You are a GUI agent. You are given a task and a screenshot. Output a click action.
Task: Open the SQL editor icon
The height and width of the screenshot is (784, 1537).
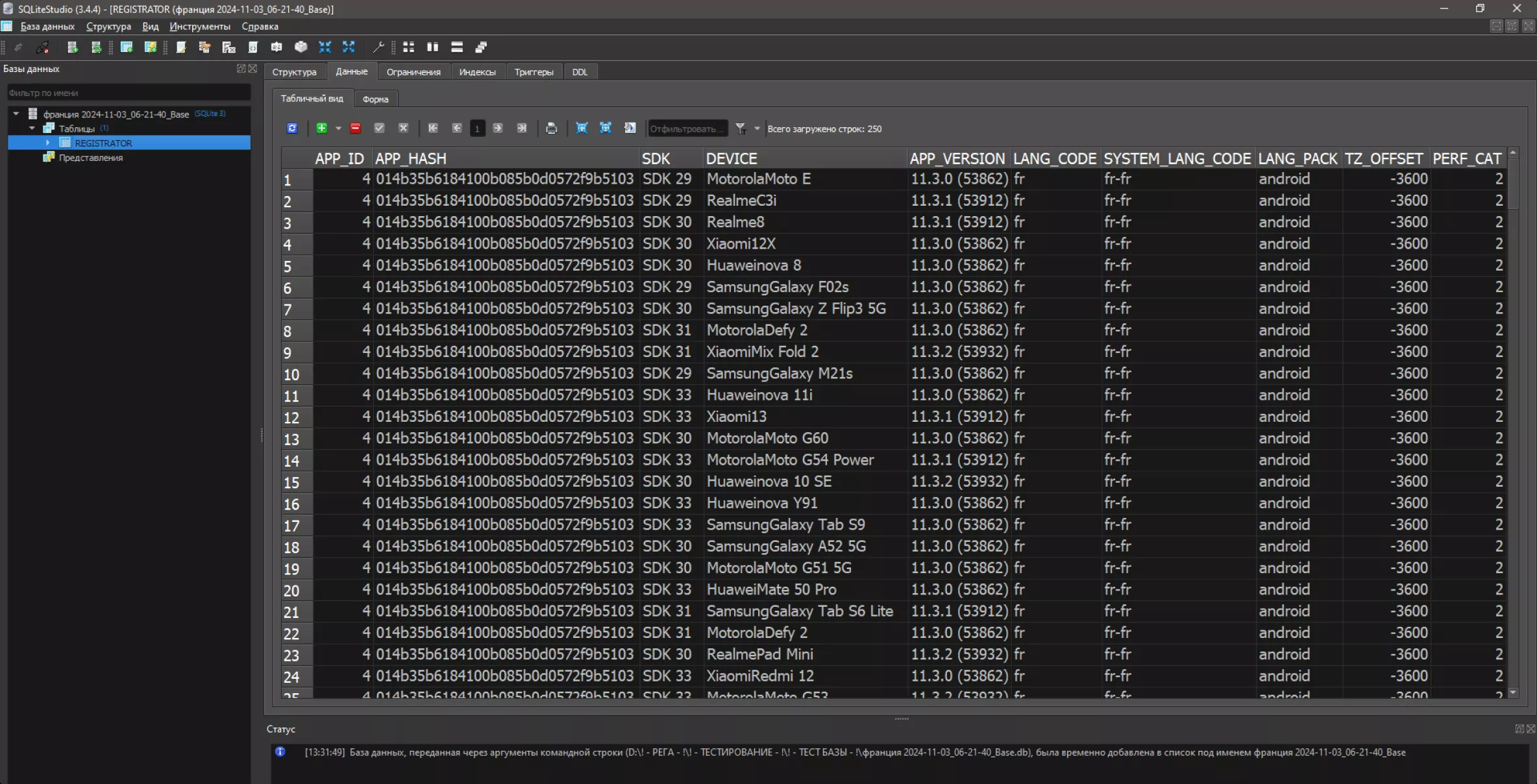(181, 47)
